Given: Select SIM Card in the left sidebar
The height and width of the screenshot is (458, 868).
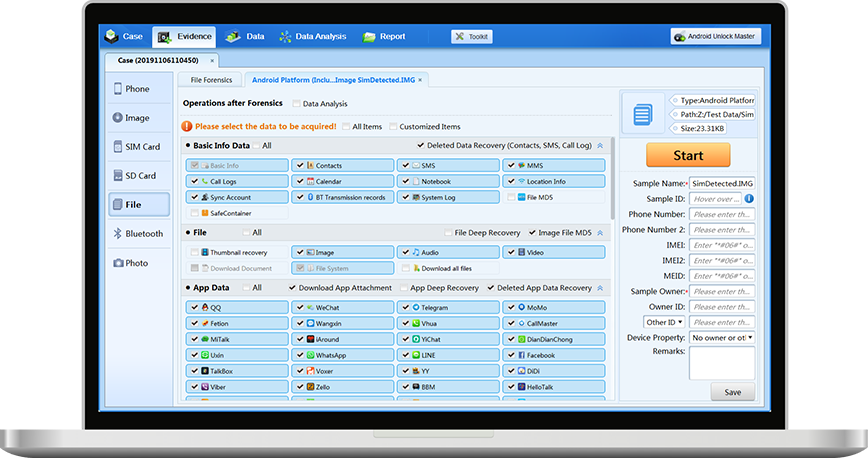Looking at the screenshot, I should [138, 146].
